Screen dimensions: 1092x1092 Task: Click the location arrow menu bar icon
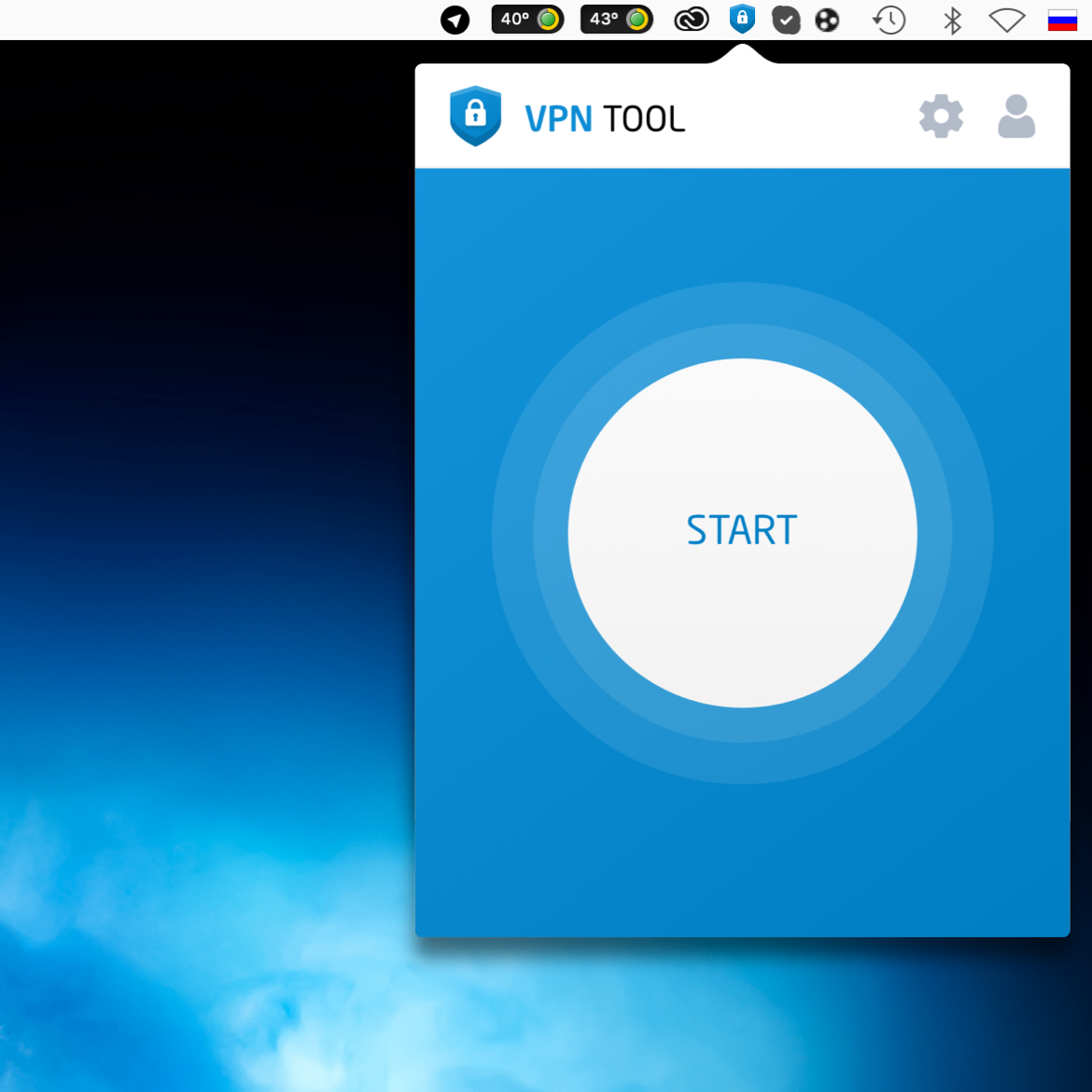click(455, 20)
